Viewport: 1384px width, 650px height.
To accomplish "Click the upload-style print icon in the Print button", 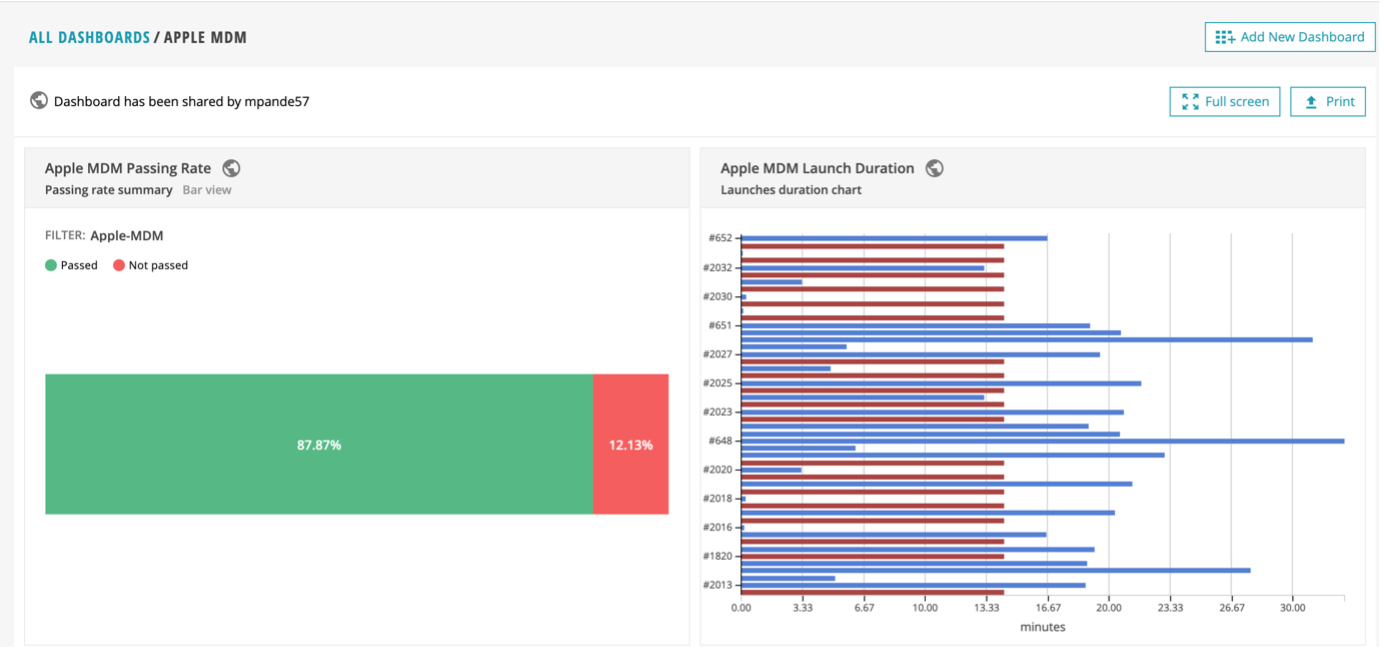I will 1311,101.
